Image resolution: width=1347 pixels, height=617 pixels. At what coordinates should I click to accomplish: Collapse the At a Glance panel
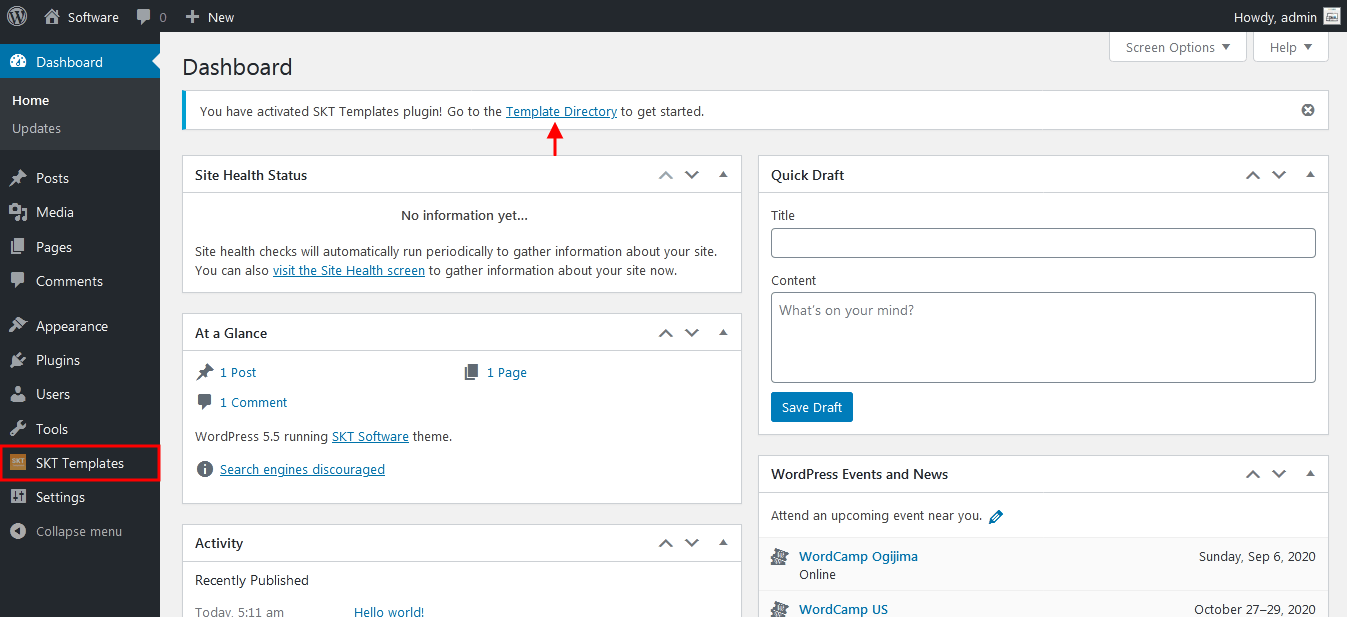(x=723, y=333)
